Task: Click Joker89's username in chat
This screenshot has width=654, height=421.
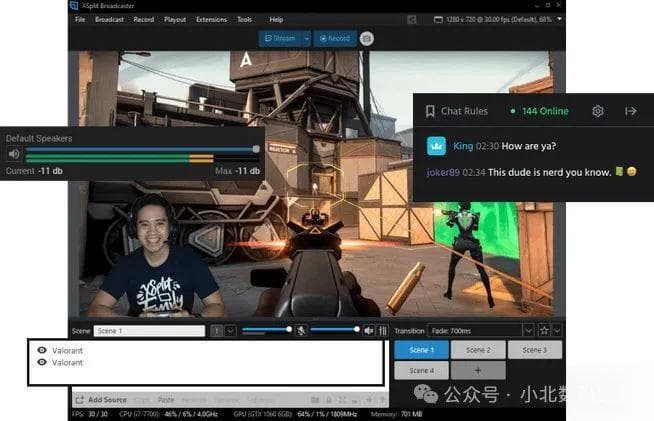Action: [x=443, y=172]
